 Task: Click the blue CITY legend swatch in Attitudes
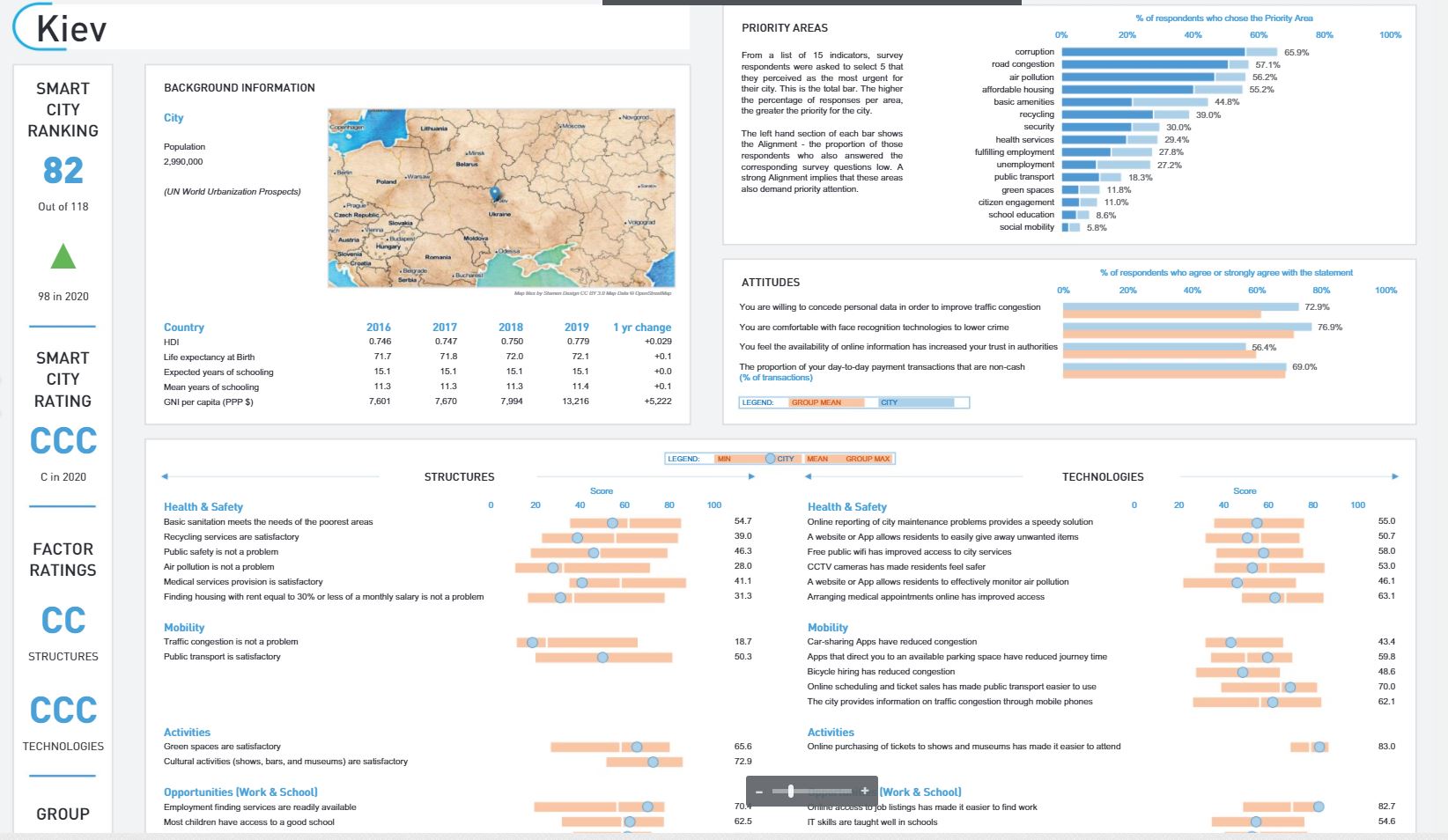tap(916, 402)
